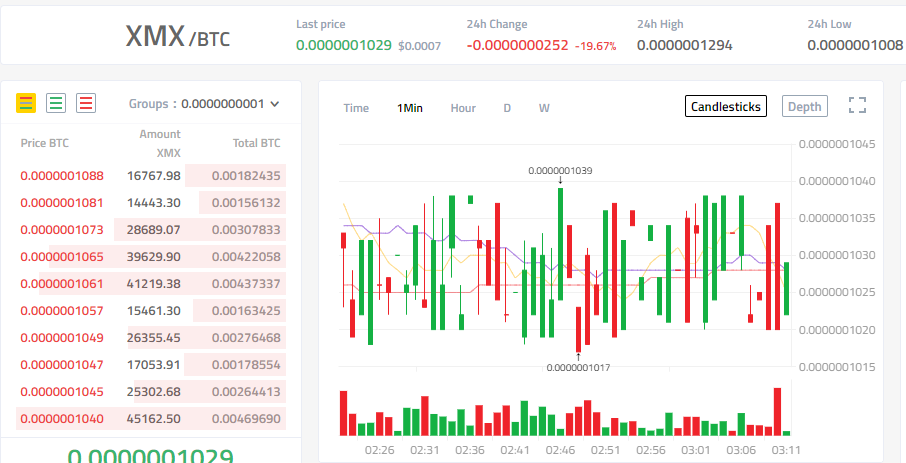Click amount 45162.50 in order book

[154, 418]
